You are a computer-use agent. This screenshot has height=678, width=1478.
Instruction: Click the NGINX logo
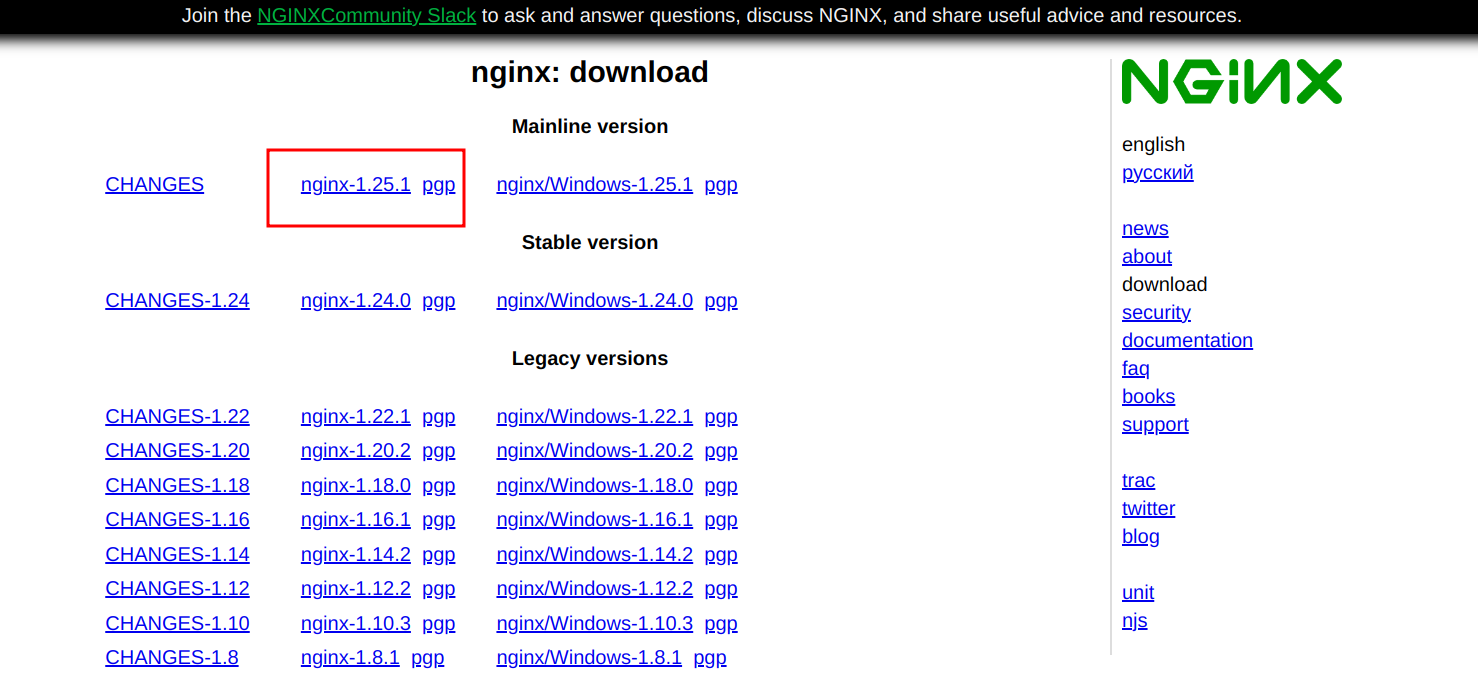tap(1232, 81)
